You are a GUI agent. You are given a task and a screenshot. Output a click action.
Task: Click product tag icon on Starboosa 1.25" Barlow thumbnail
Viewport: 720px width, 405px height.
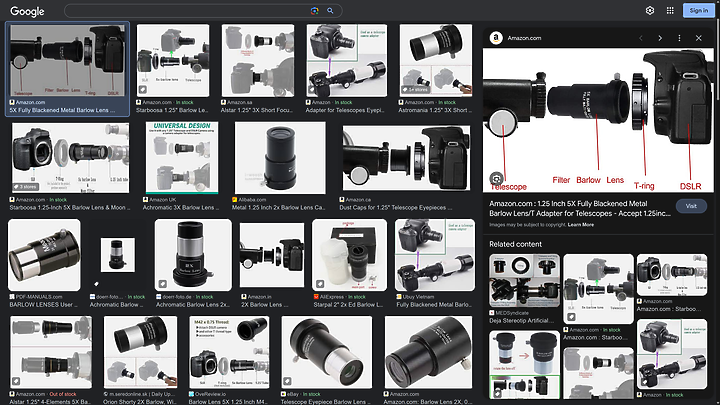[x=143, y=90]
